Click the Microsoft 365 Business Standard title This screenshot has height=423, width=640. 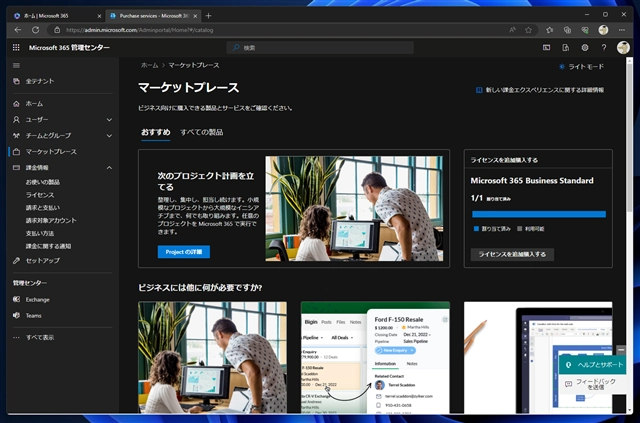point(532,180)
